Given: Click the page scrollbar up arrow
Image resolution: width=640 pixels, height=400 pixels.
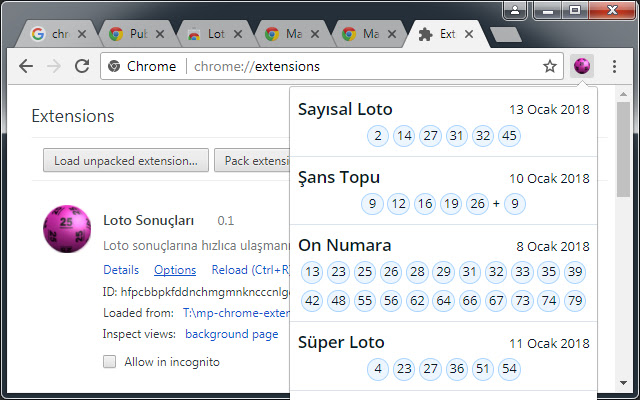Looking at the screenshot, I should [x=623, y=94].
